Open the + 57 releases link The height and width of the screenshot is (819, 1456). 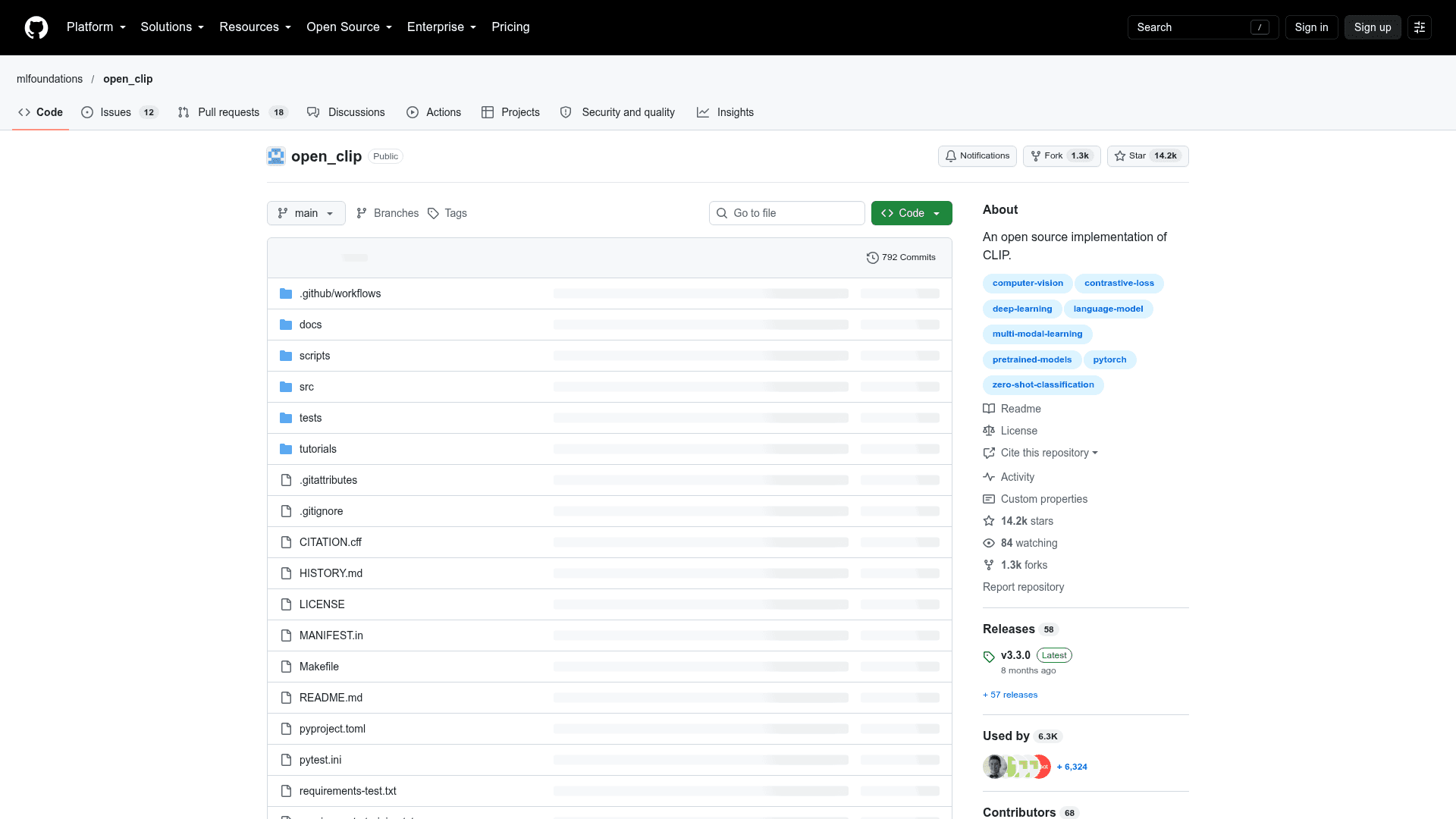1009,695
